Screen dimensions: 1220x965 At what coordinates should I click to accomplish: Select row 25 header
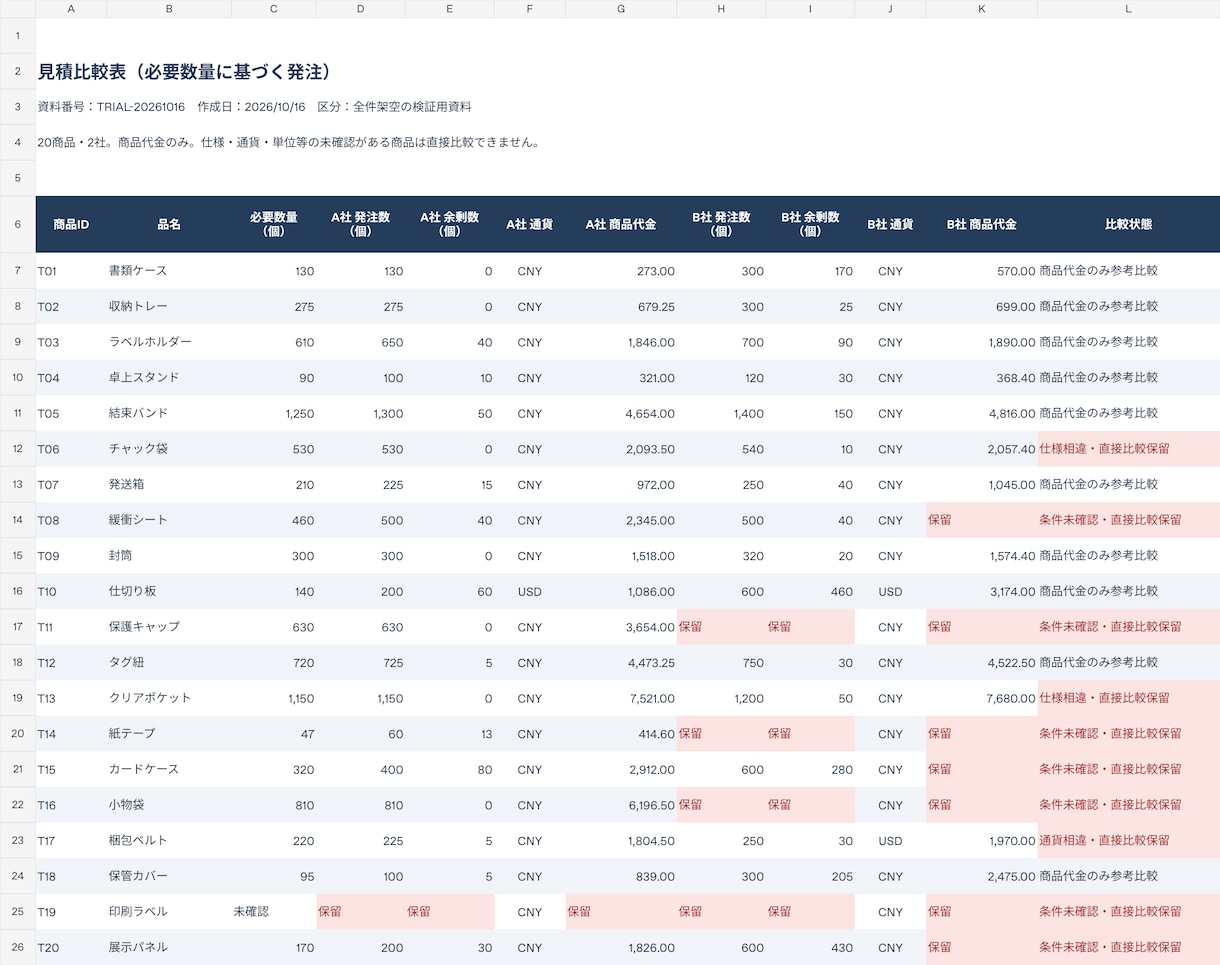[x=18, y=912]
